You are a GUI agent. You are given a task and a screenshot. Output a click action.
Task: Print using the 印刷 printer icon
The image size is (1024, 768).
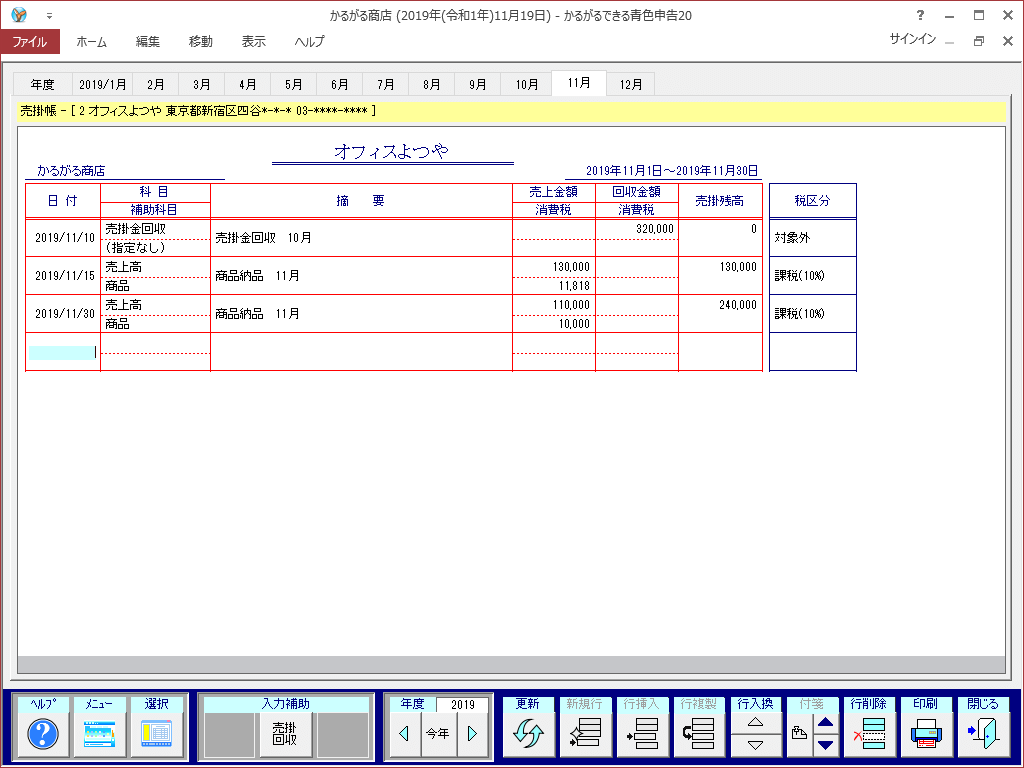[x=926, y=733]
